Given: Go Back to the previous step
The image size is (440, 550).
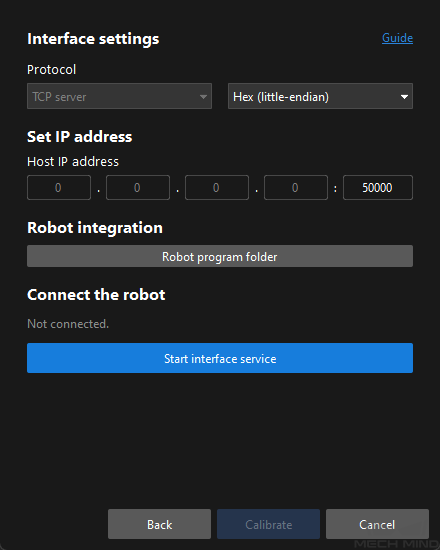Looking at the screenshot, I should (160, 524).
